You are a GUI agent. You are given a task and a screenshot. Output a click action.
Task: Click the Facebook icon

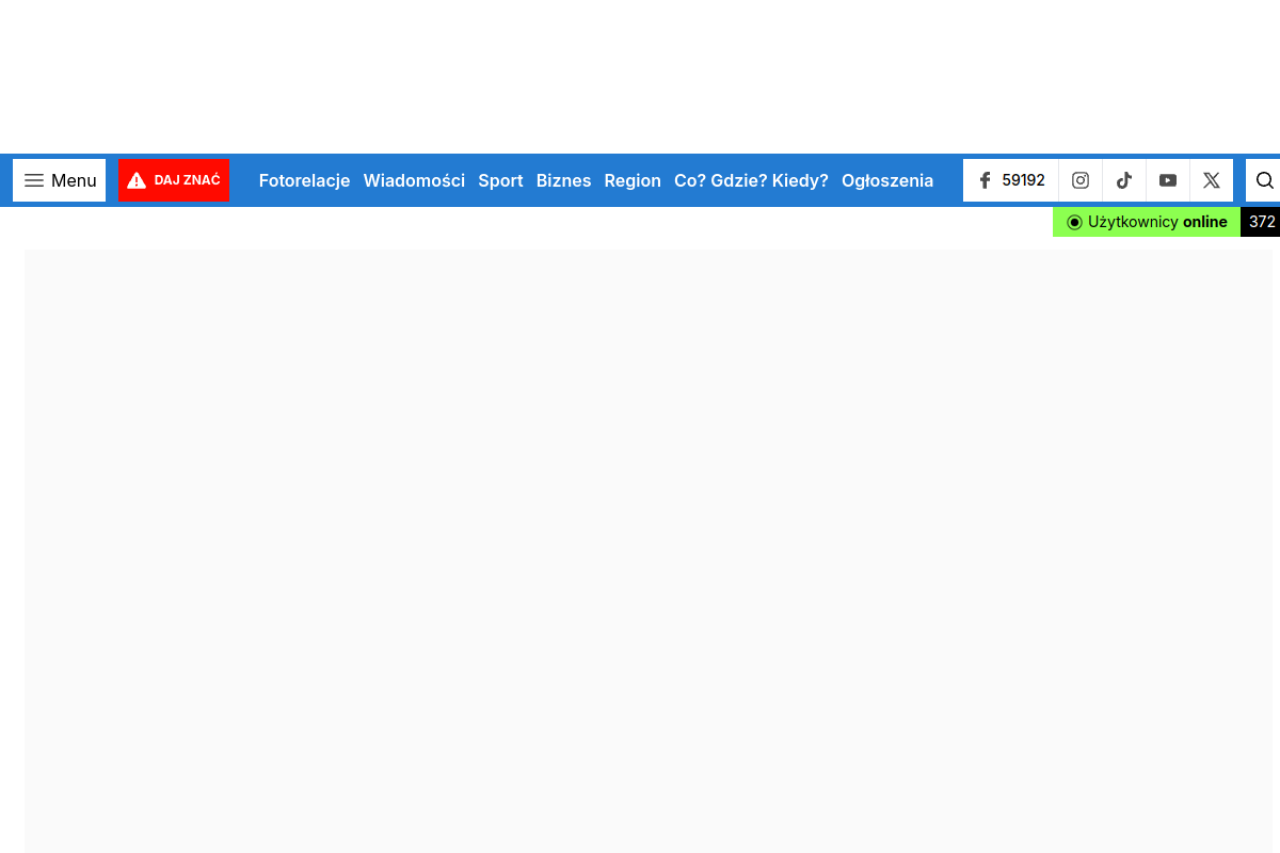[985, 180]
